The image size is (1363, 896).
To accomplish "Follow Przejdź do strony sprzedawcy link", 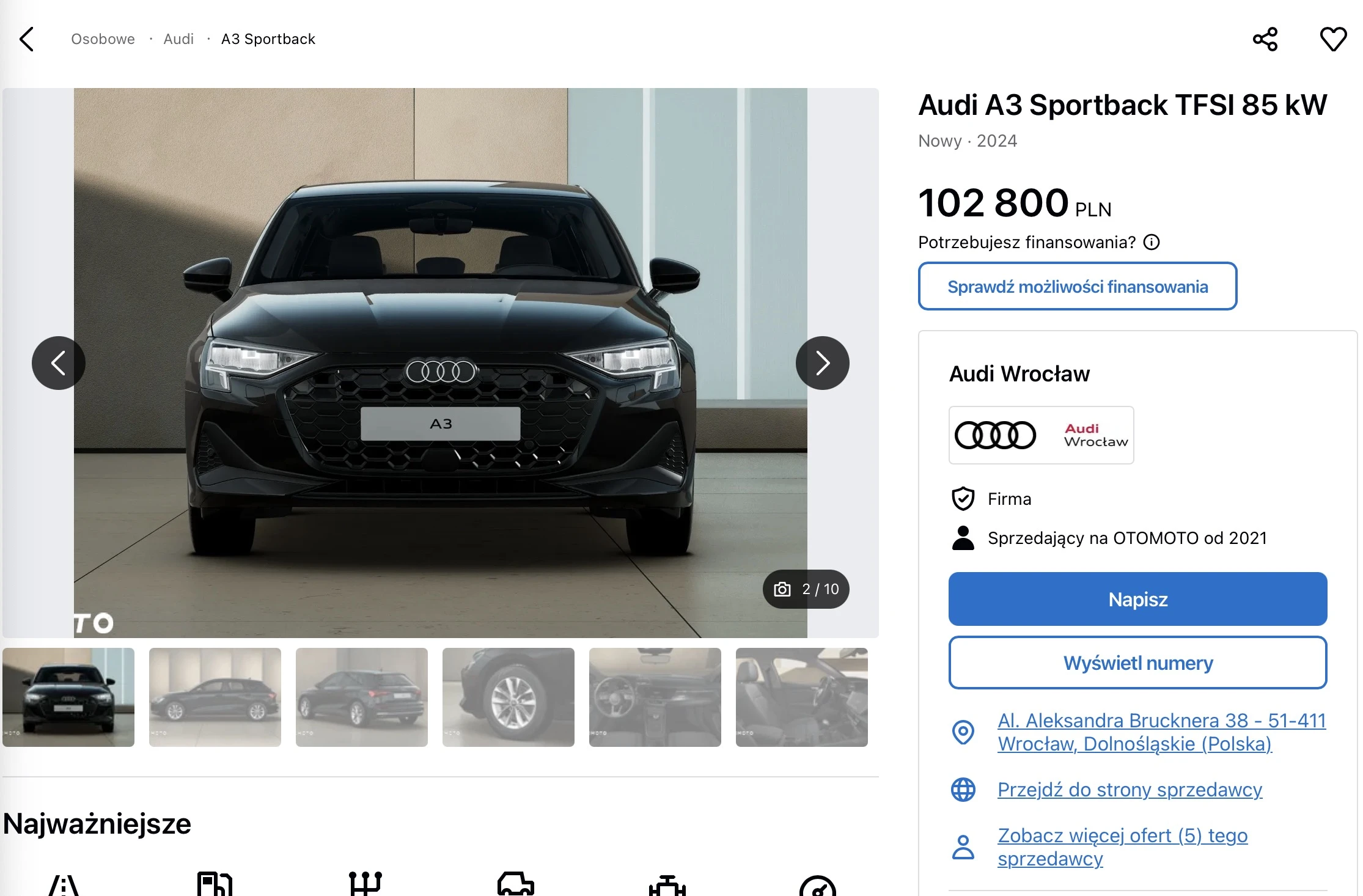I will (x=1130, y=790).
